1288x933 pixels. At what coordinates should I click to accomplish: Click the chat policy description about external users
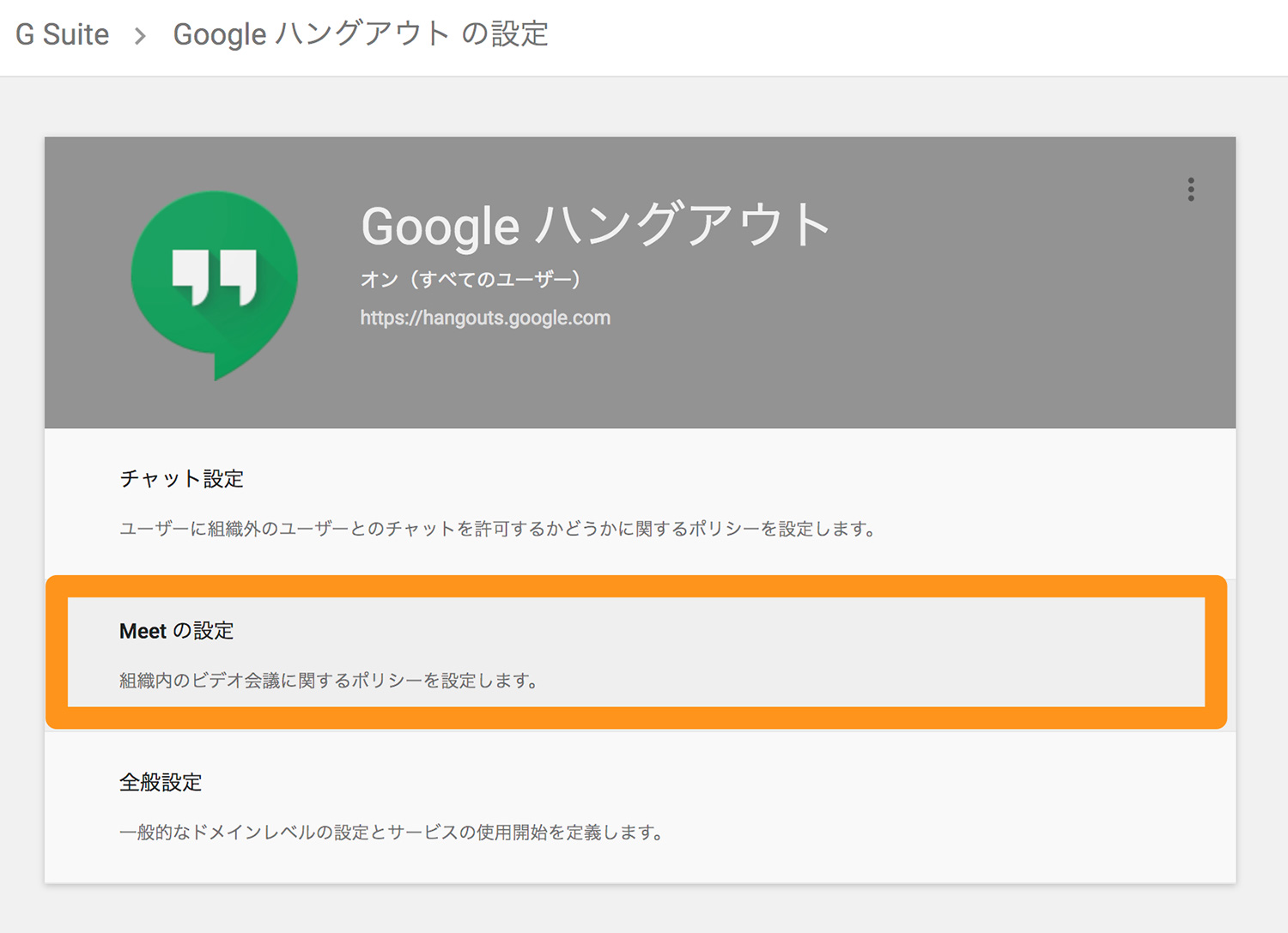[497, 529]
